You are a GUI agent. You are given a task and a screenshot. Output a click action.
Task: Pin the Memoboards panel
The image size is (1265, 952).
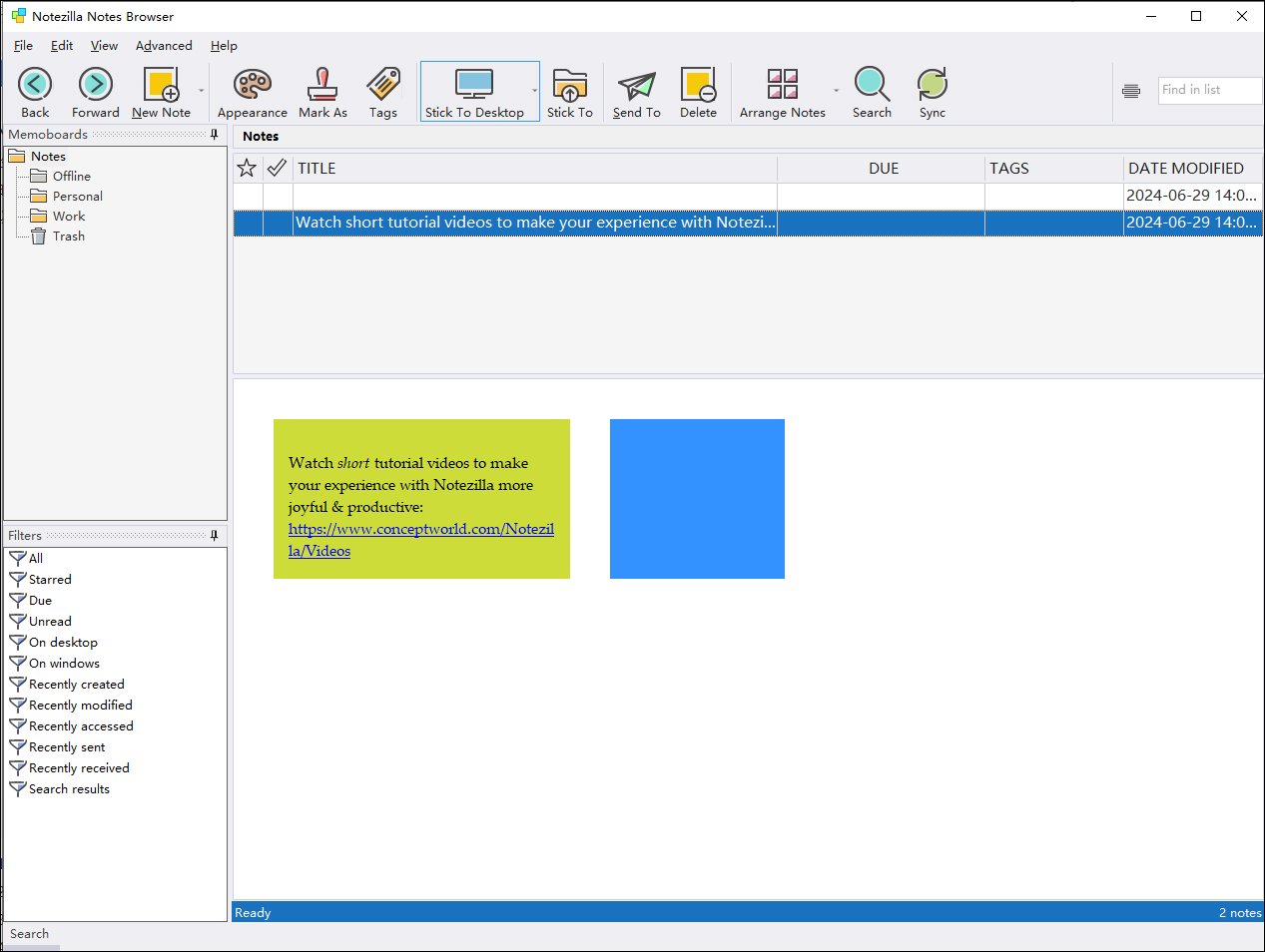point(214,135)
